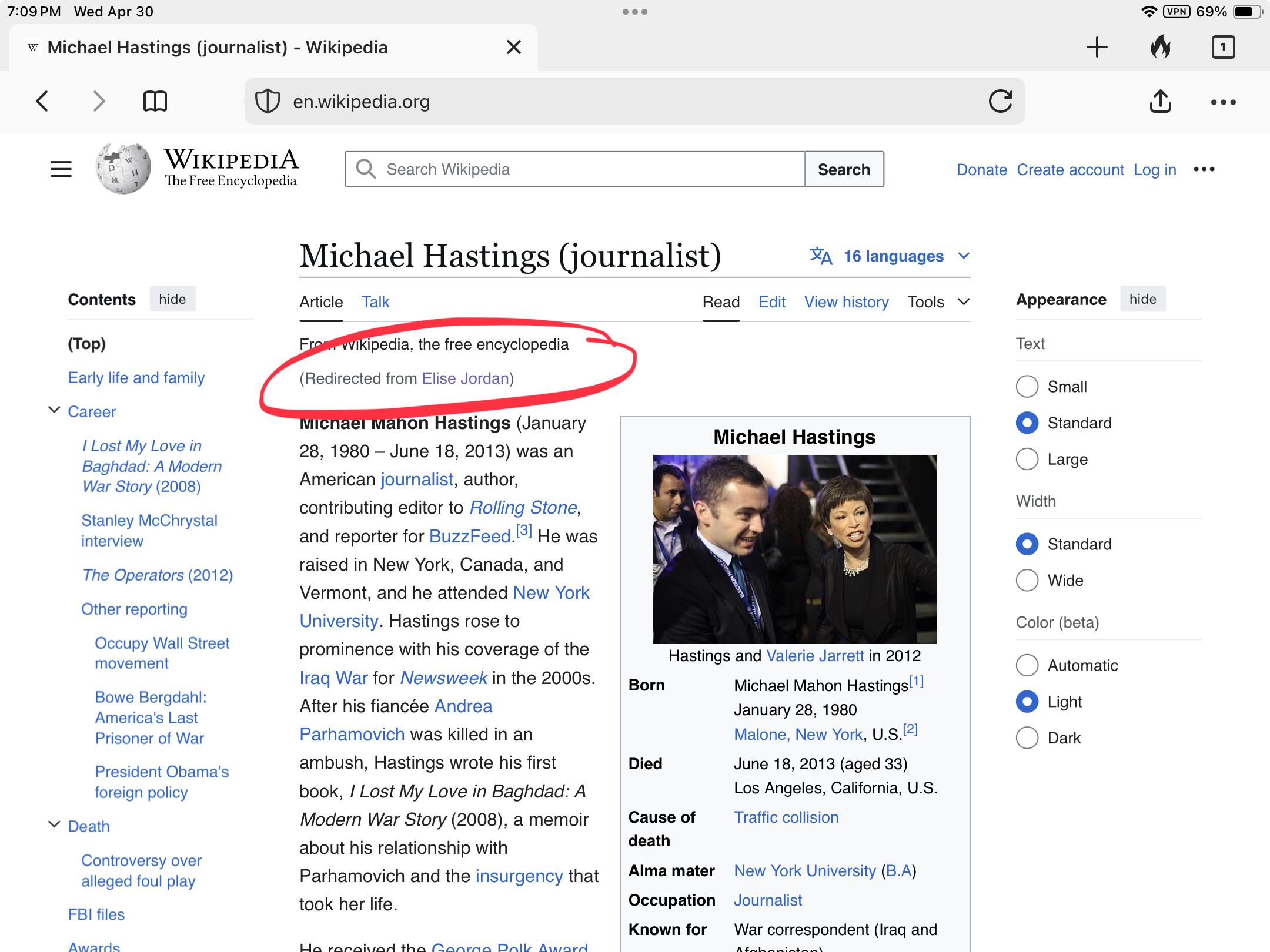
Task: Open the Rolling Stone link
Action: 523,508
